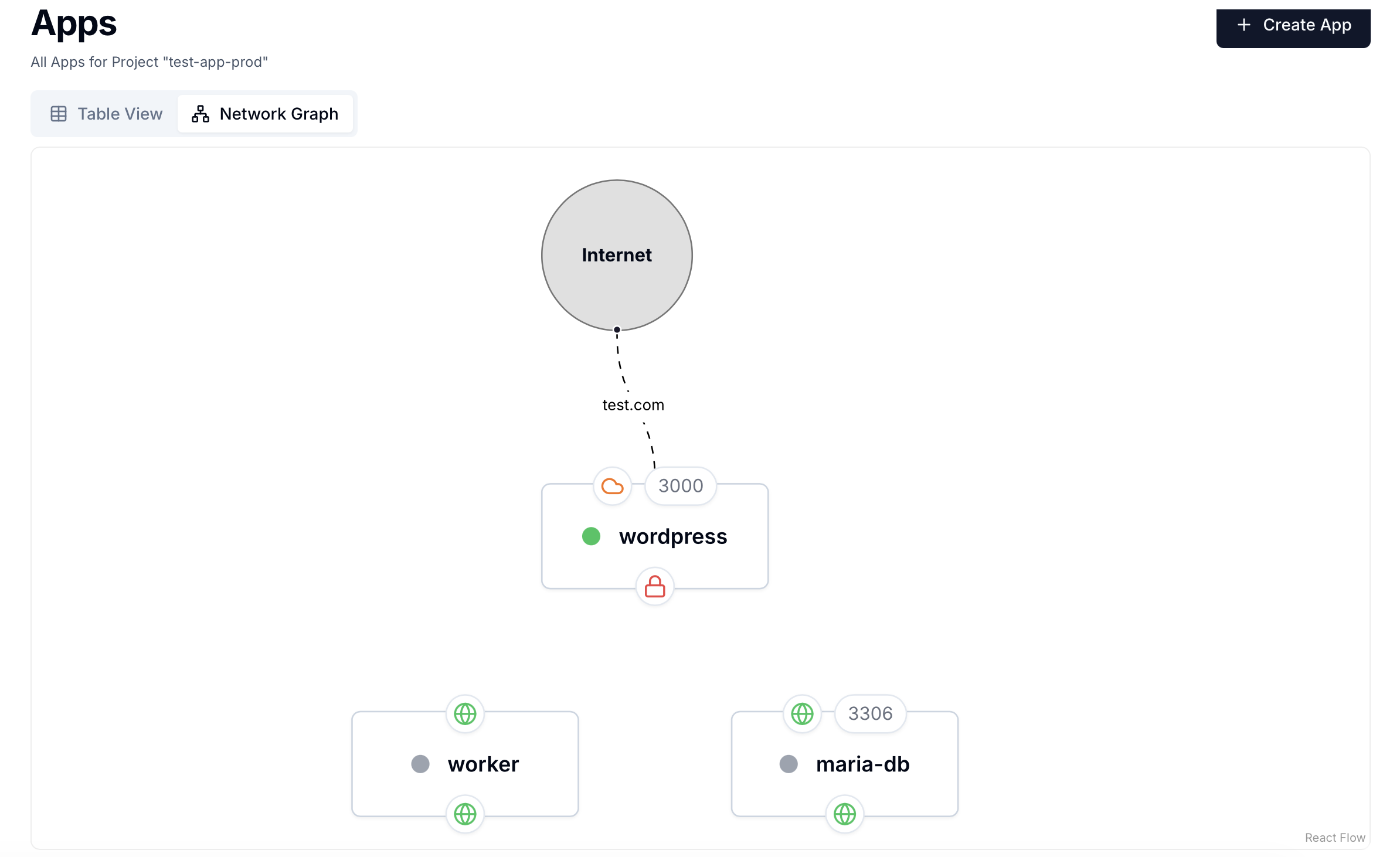
Task: Click the table grid icon beside Table View
Action: pyautogui.click(x=59, y=114)
